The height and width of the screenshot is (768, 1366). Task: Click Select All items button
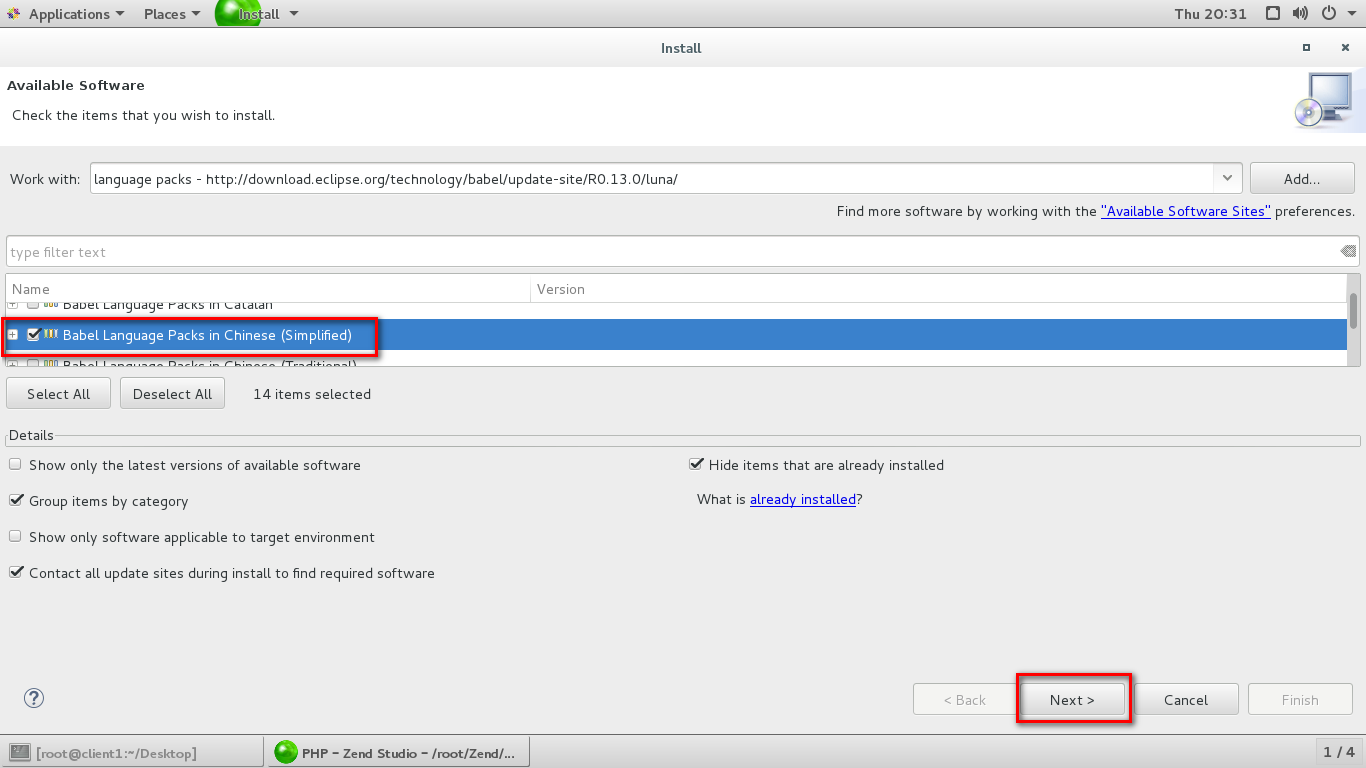coord(58,394)
